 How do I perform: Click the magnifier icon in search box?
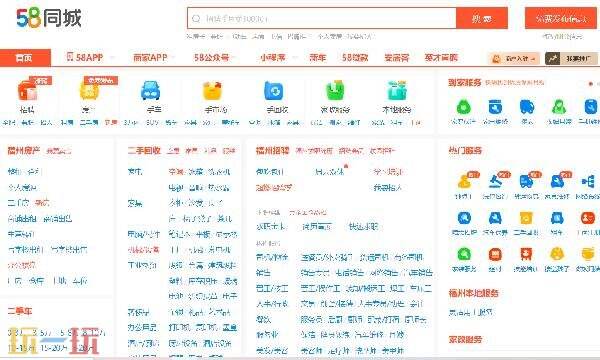196,18
